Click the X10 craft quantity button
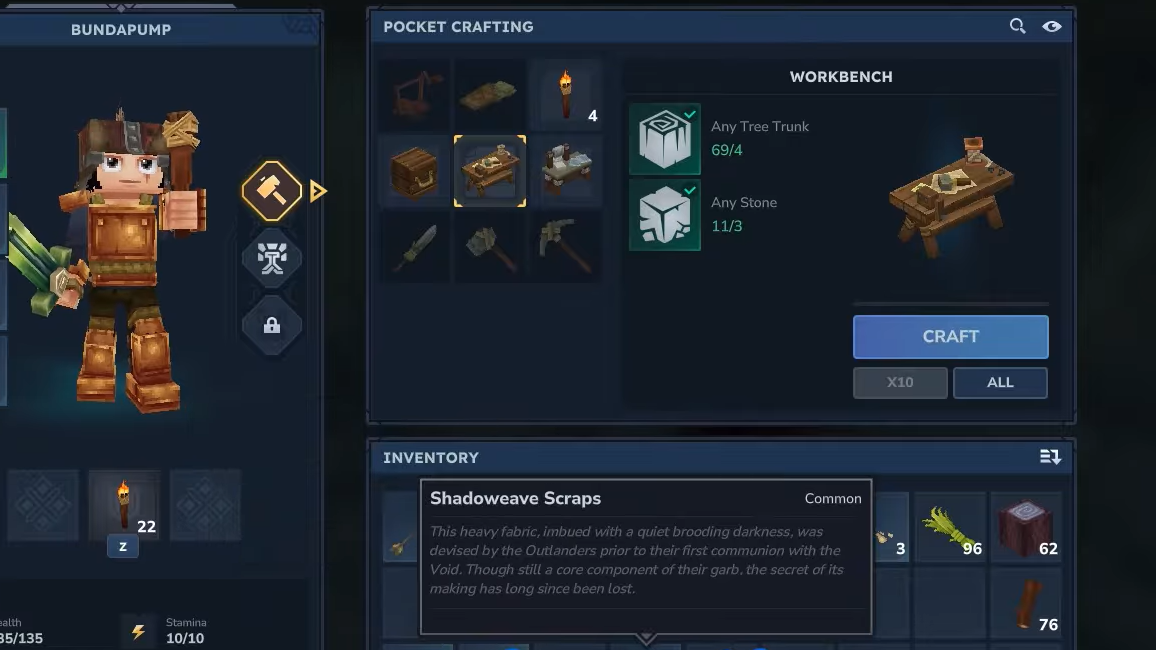 tap(900, 382)
